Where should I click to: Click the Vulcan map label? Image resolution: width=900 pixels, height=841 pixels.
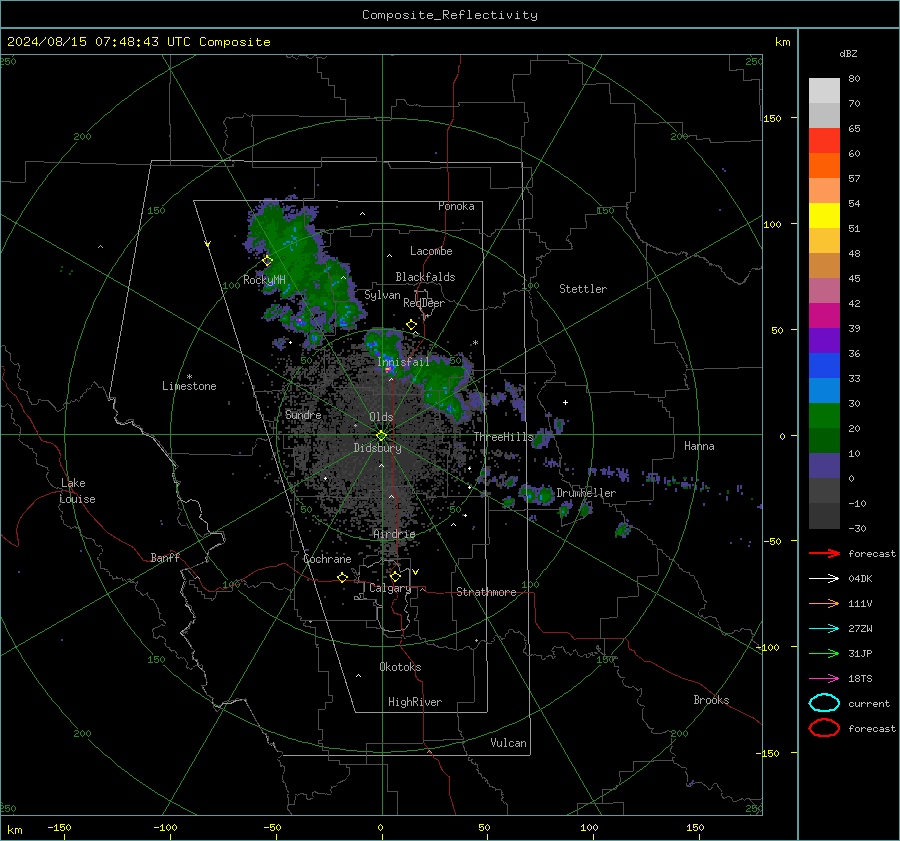508,743
